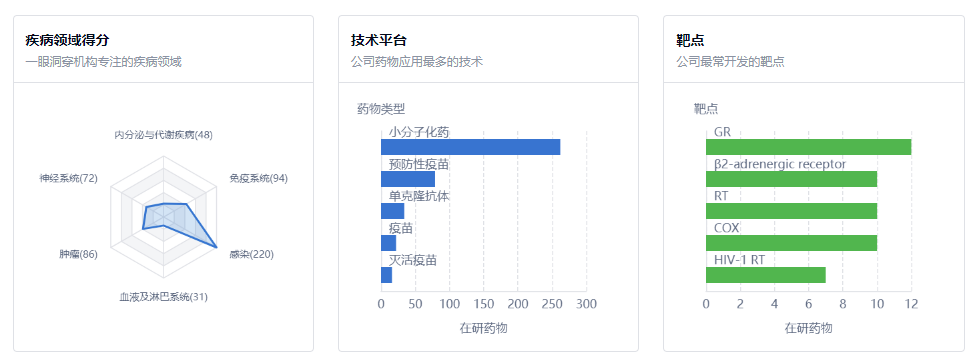Click the HIV-1 RT green bar
This screenshot has width=980, height=364.
(x=766, y=275)
